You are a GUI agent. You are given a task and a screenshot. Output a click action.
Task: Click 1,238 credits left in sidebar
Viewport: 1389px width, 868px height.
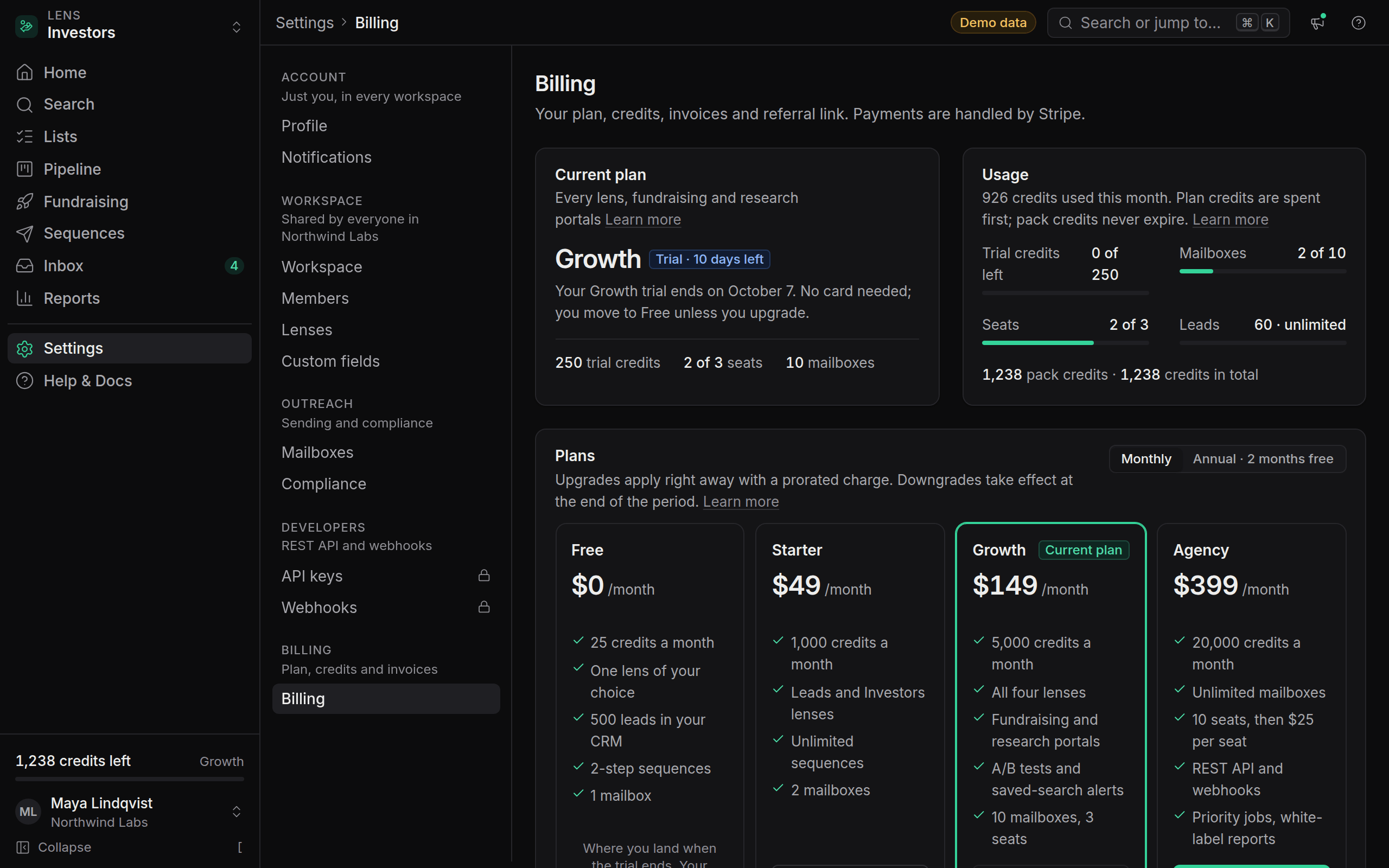pos(73,761)
